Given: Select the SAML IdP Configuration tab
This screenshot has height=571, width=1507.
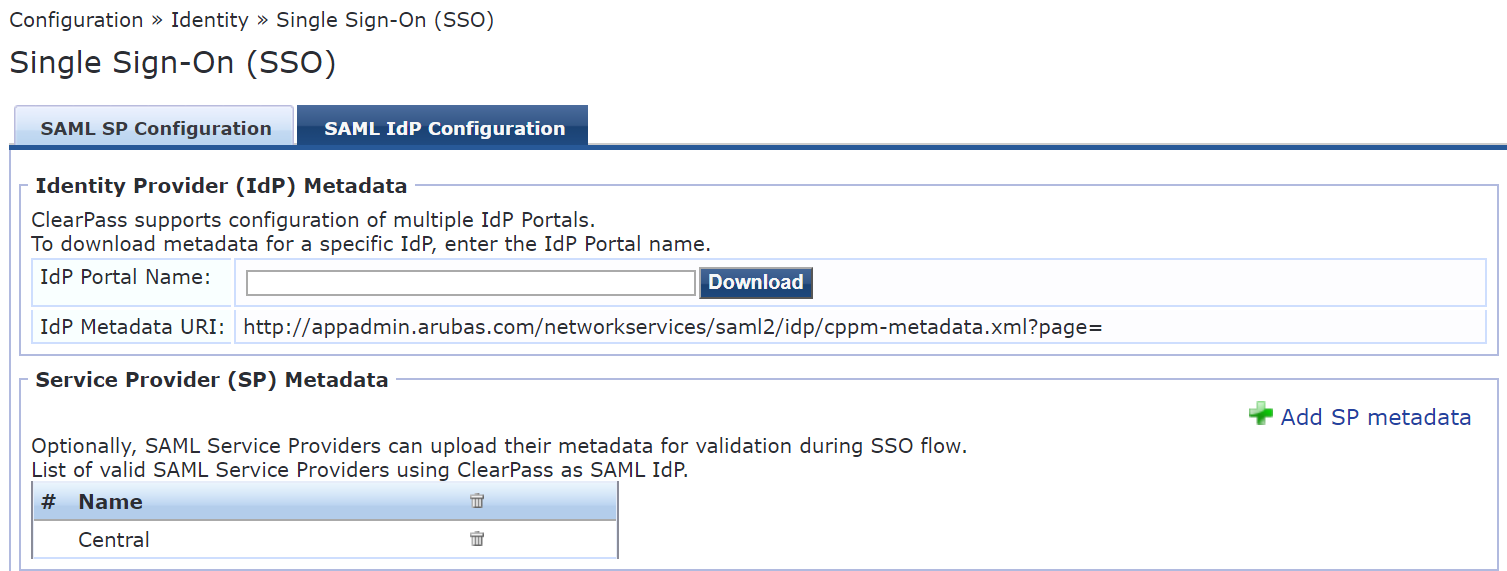Looking at the screenshot, I should coord(444,128).
